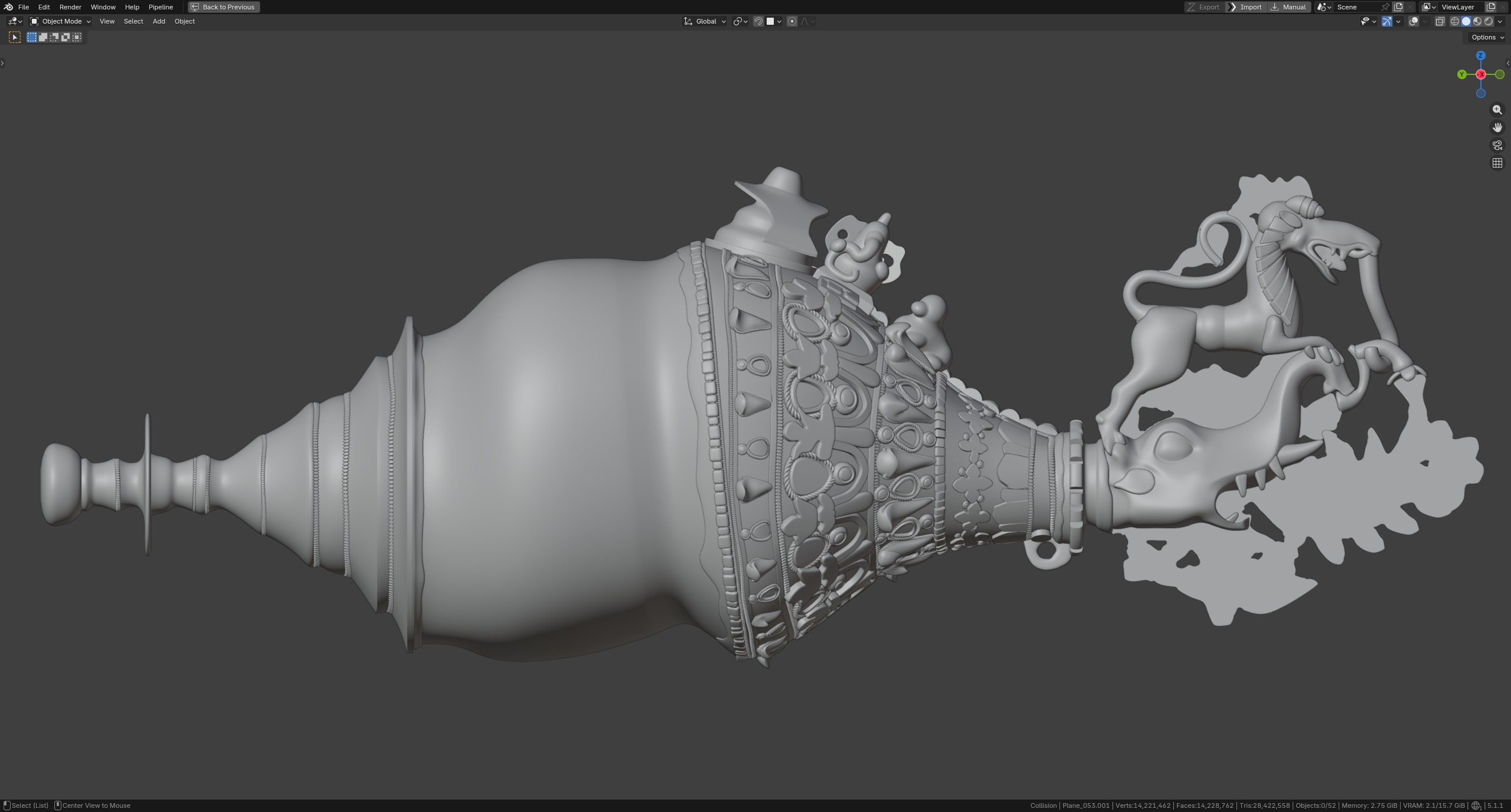Add new ViewLayer copy icon

point(1490,7)
